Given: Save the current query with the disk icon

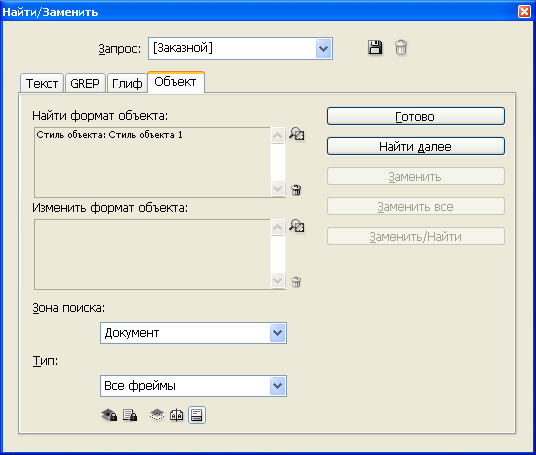Looking at the screenshot, I should (375, 47).
